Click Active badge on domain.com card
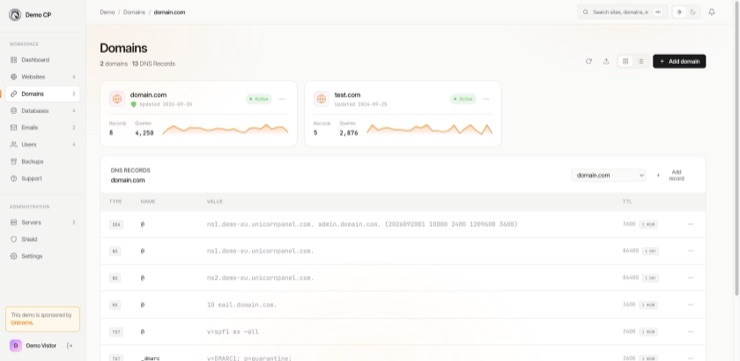Image resolution: width=740 pixels, height=361 pixels. click(x=259, y=99)
